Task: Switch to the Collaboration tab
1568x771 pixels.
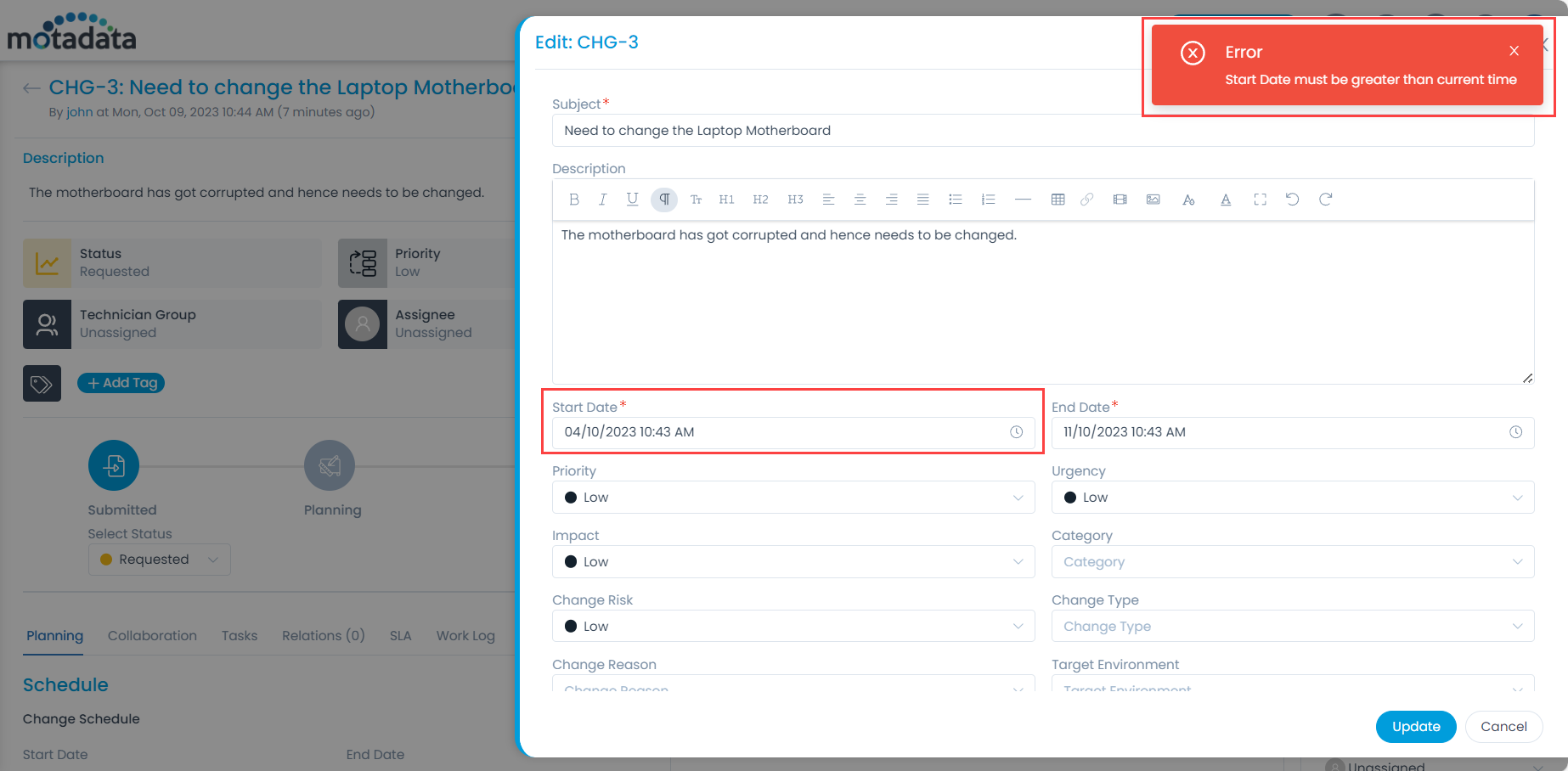Action: pos(152,636)
